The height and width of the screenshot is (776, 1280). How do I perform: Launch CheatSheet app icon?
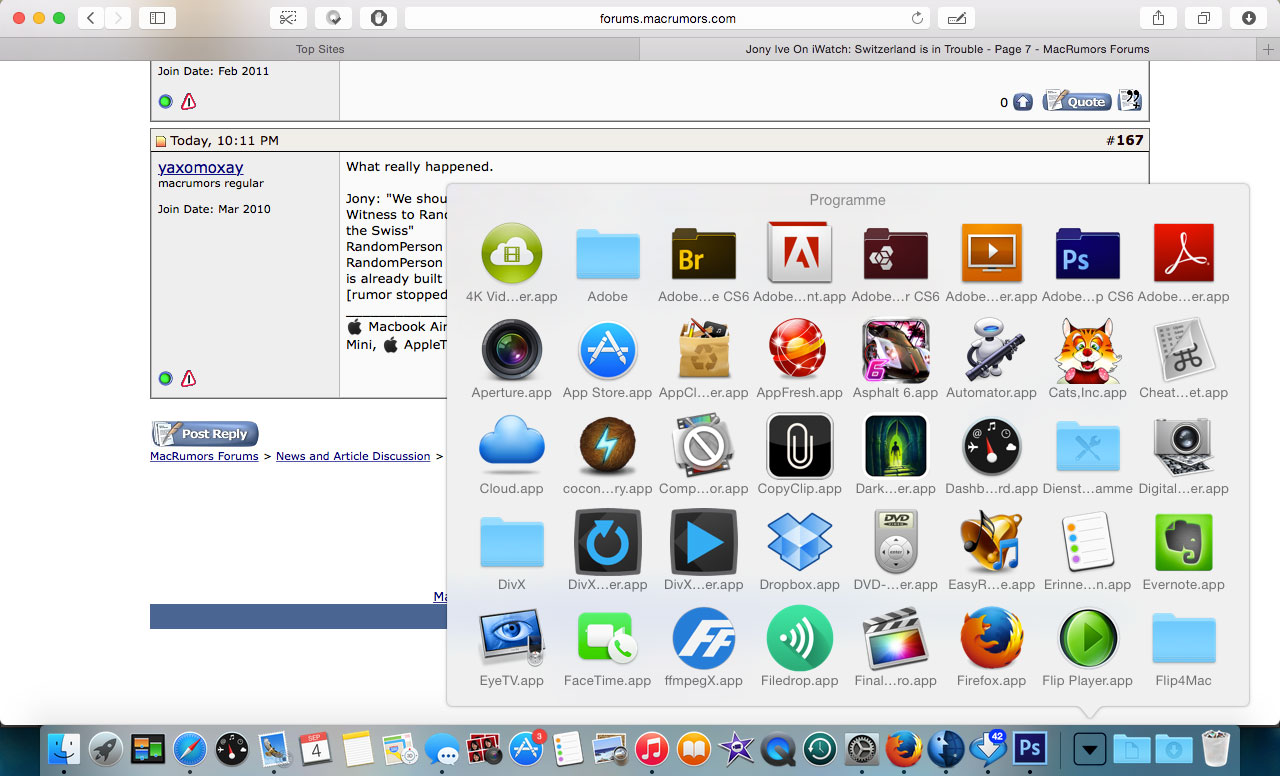(x=1184, y=349)
